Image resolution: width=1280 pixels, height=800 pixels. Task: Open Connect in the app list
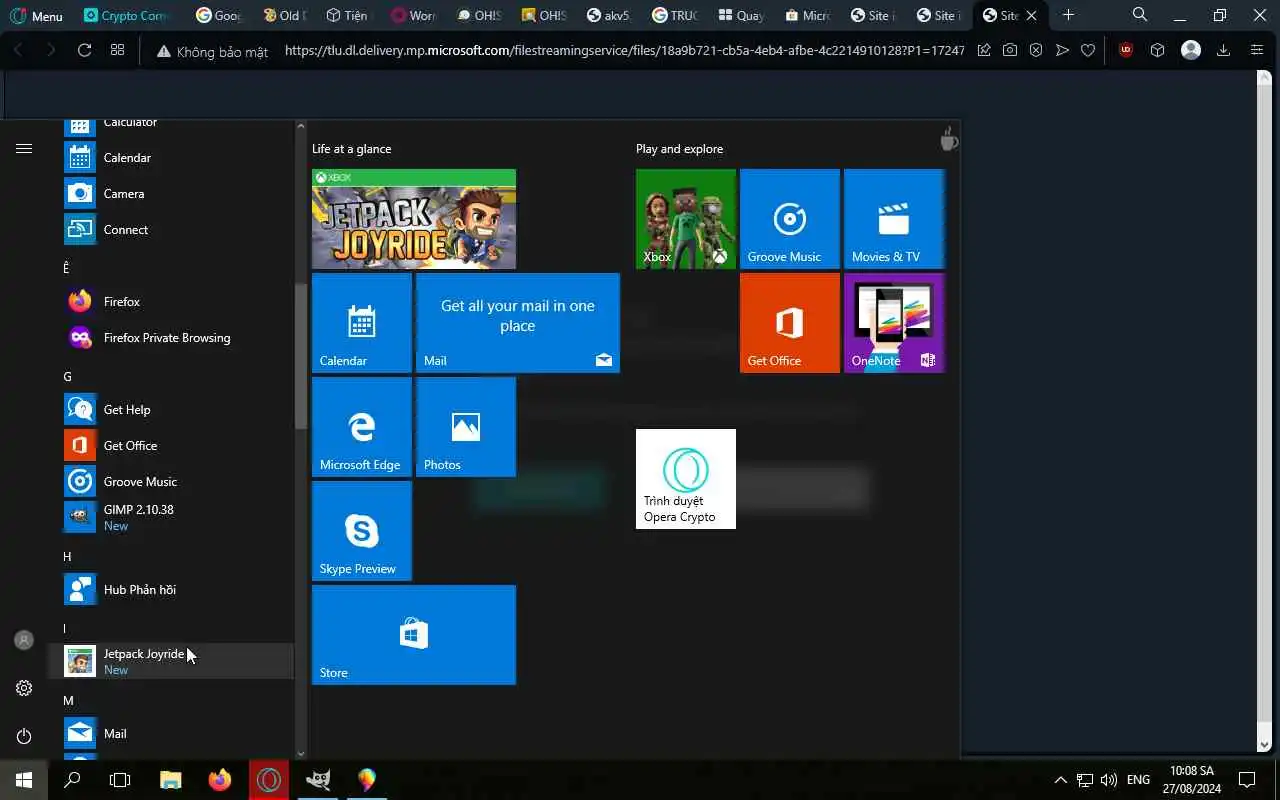tap(171, 230)
